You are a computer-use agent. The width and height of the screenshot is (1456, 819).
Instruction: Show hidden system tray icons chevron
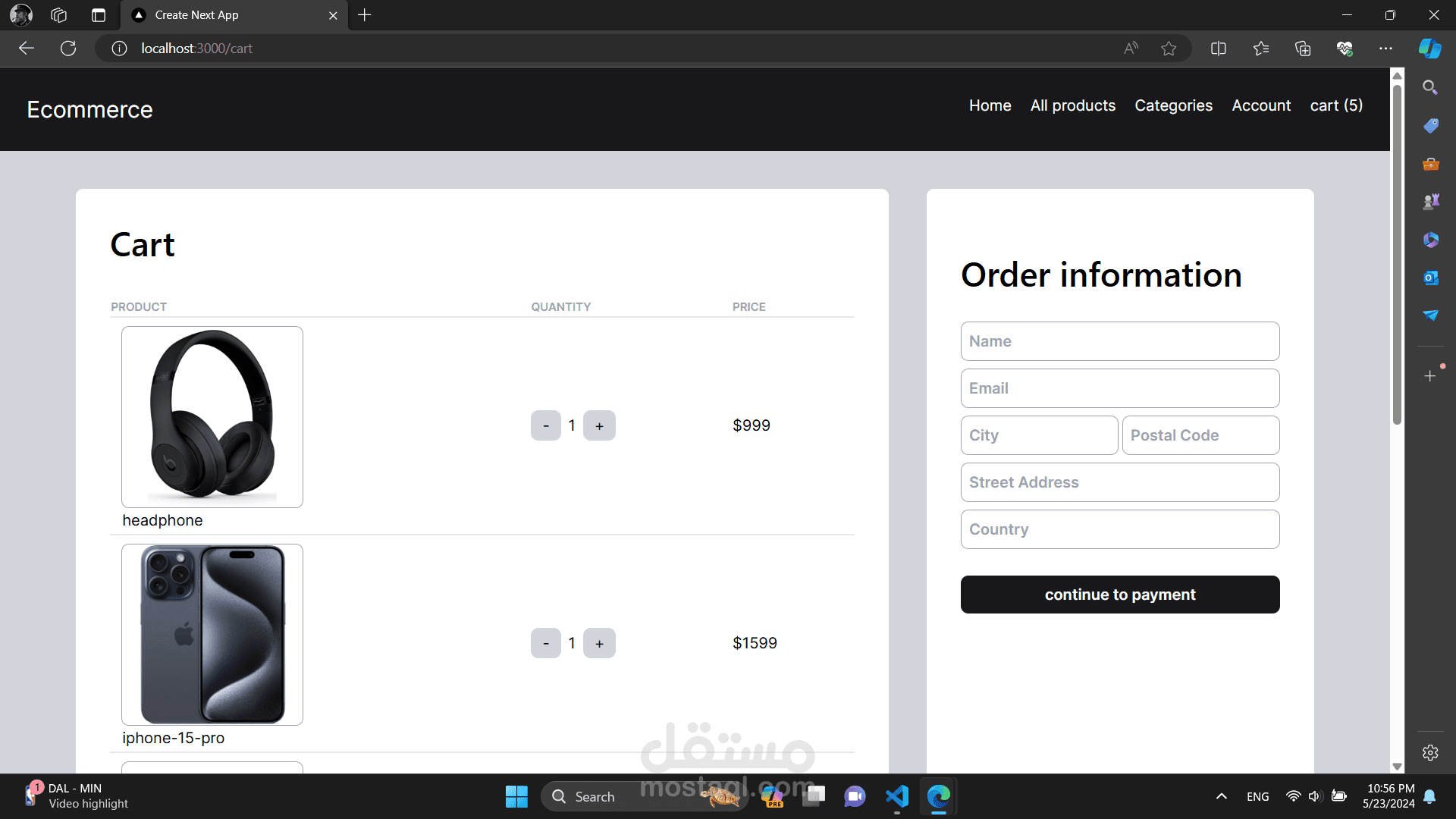pyautogui.click(x=1221, y=796)
